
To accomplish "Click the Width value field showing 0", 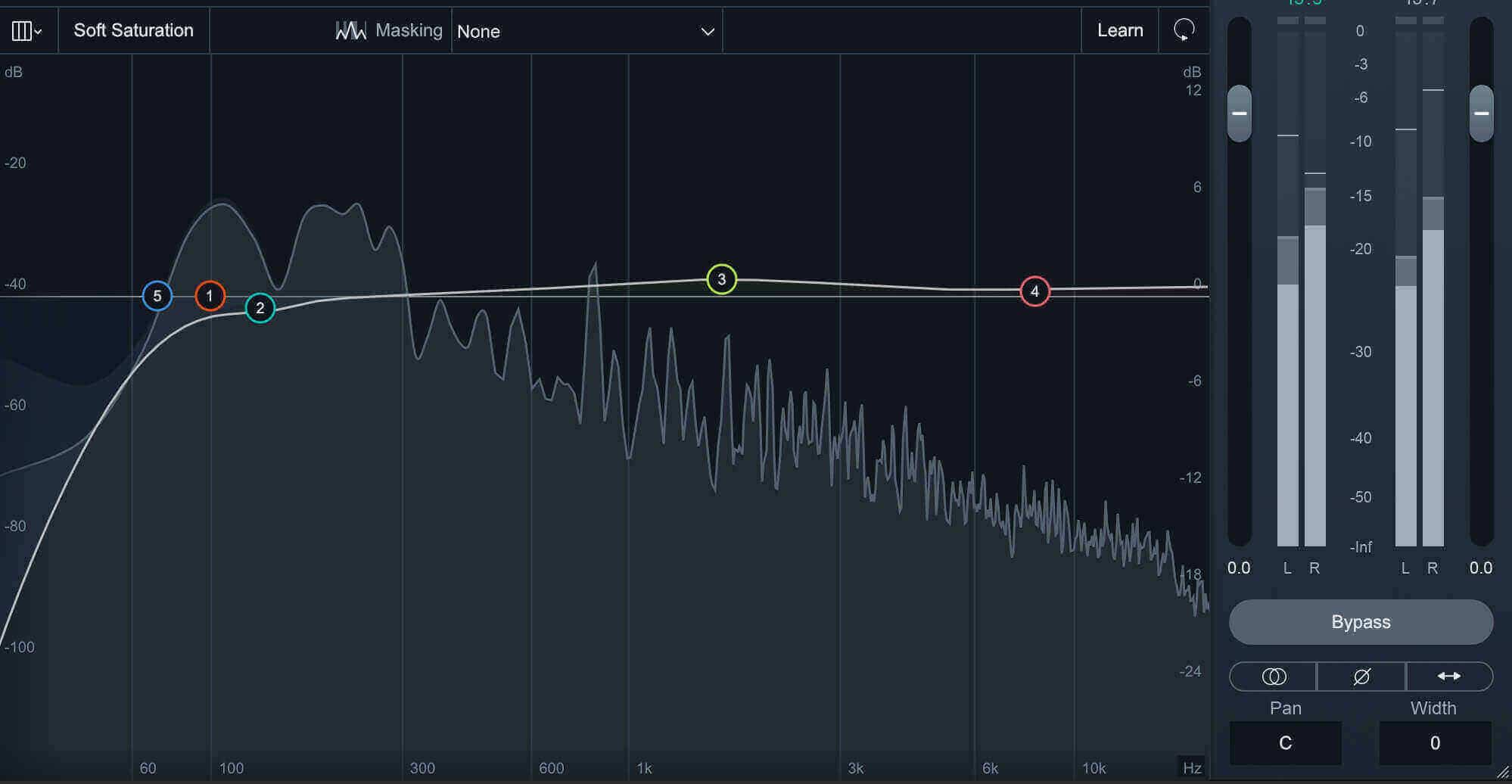I will point(1435,743).
